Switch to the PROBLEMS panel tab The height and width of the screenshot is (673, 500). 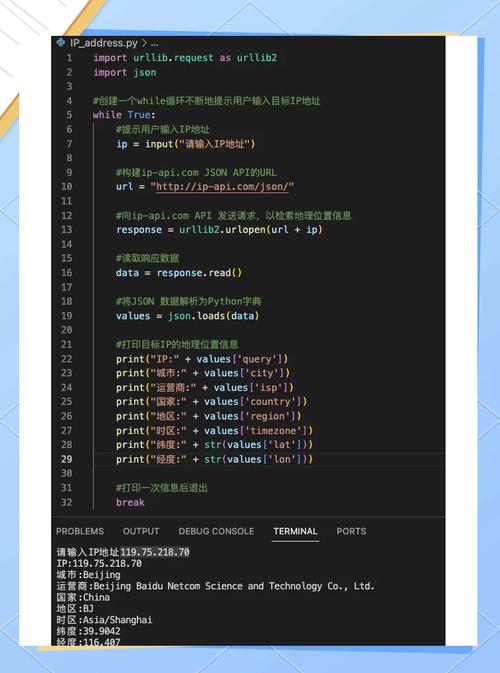coord(80,531)
